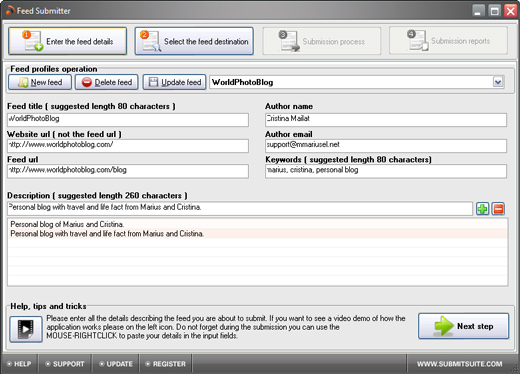Expand the WorldPhotoBlog profile dropdown arrow

click(498, 82)
